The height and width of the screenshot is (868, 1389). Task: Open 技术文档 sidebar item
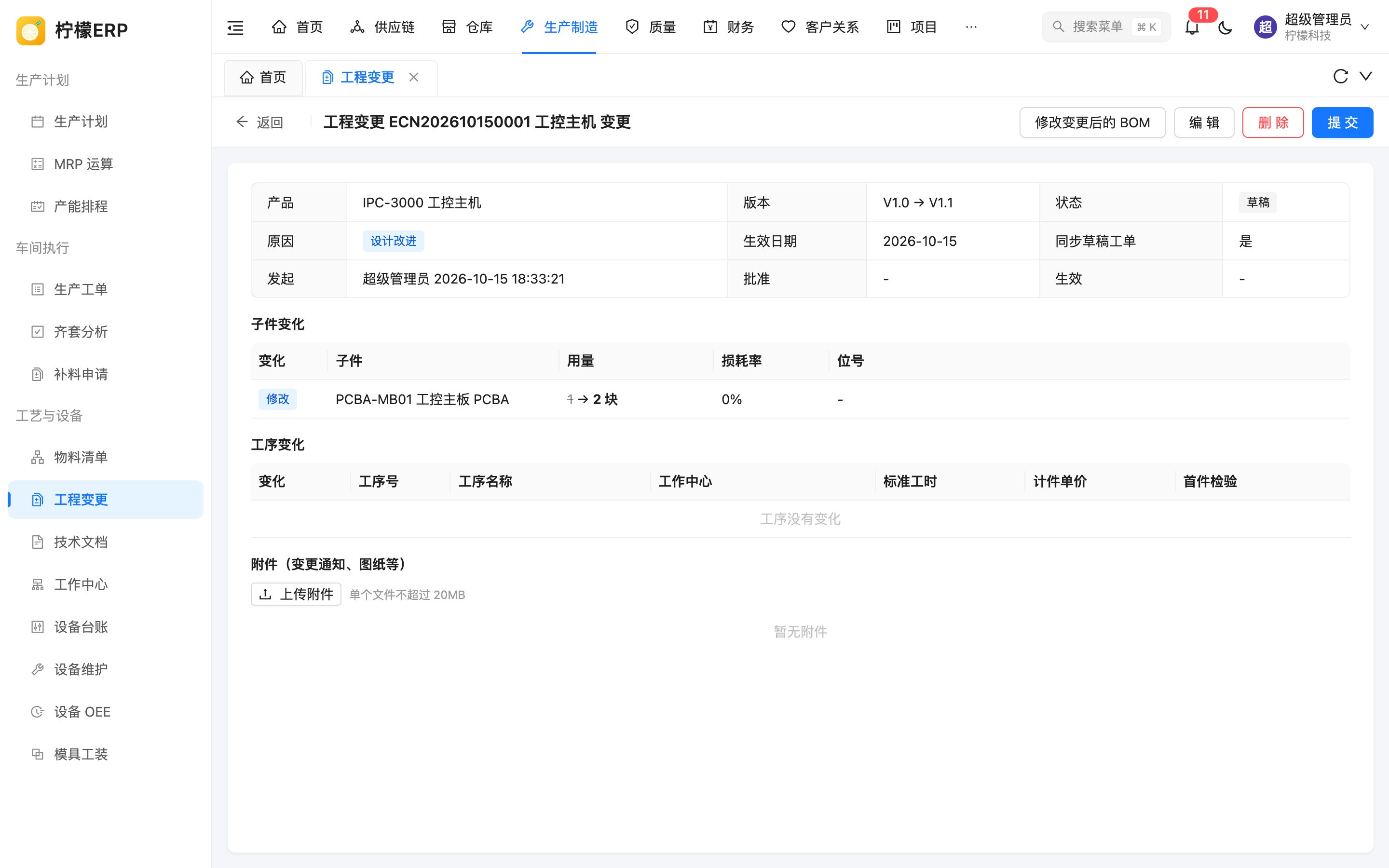point(106,542)
